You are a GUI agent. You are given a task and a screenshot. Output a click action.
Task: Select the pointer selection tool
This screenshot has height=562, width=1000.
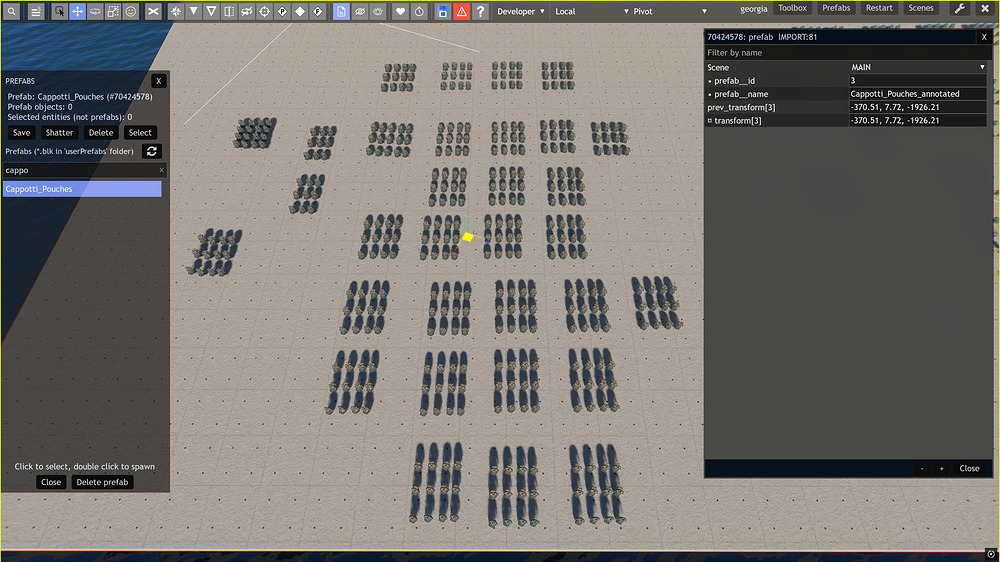pos(59,11)
